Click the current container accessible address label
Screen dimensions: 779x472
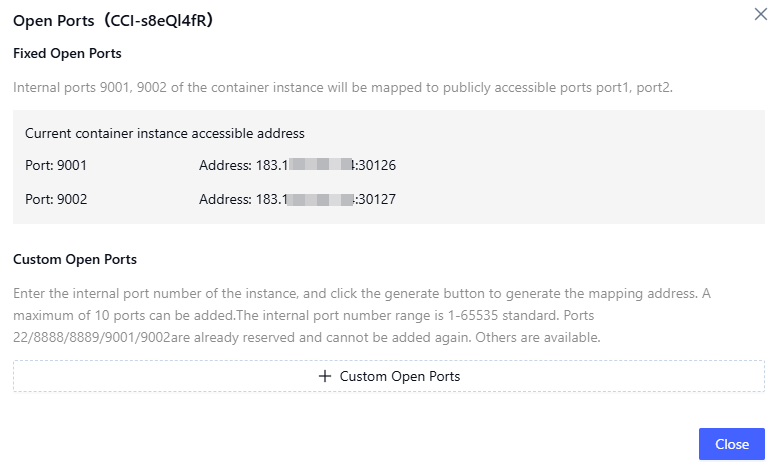pyautogui.click(x=165, y=133)
